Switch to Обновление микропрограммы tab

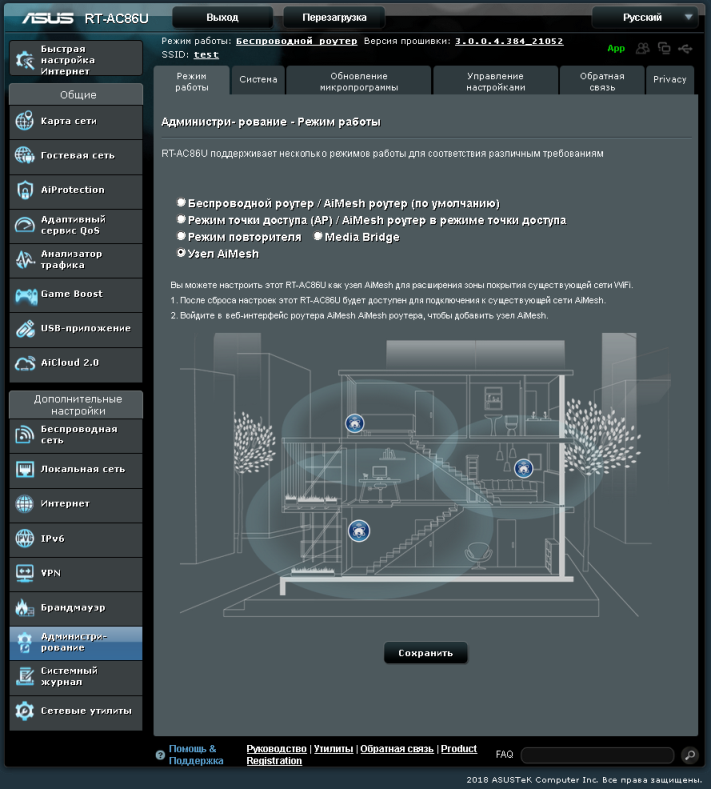(359, 82)
